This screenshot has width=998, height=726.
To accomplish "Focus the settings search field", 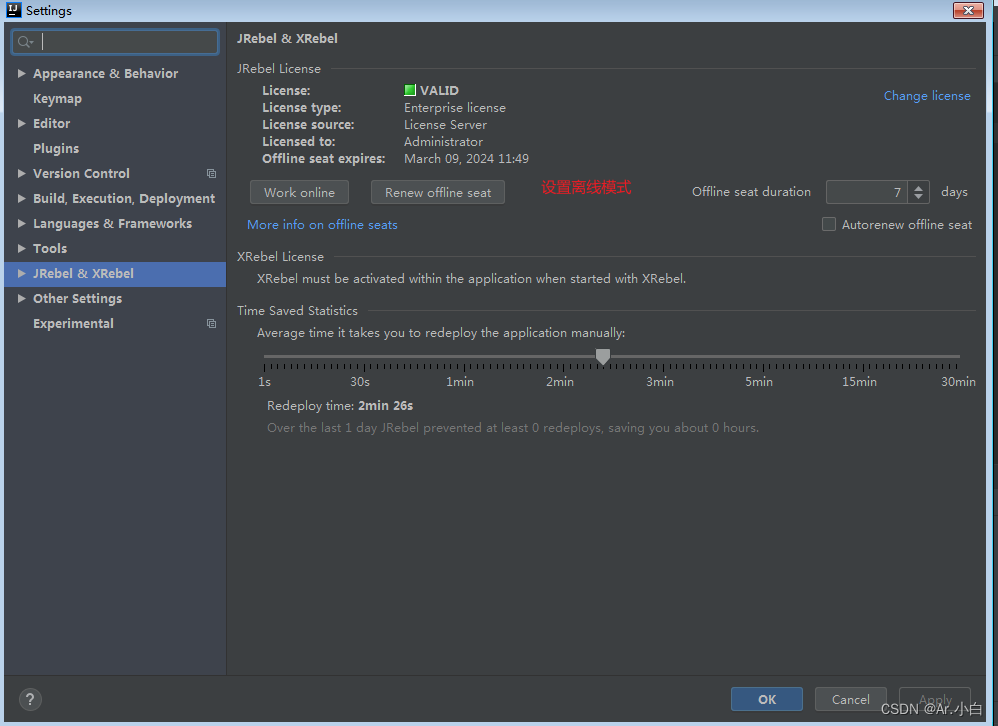I will [115, 42].
